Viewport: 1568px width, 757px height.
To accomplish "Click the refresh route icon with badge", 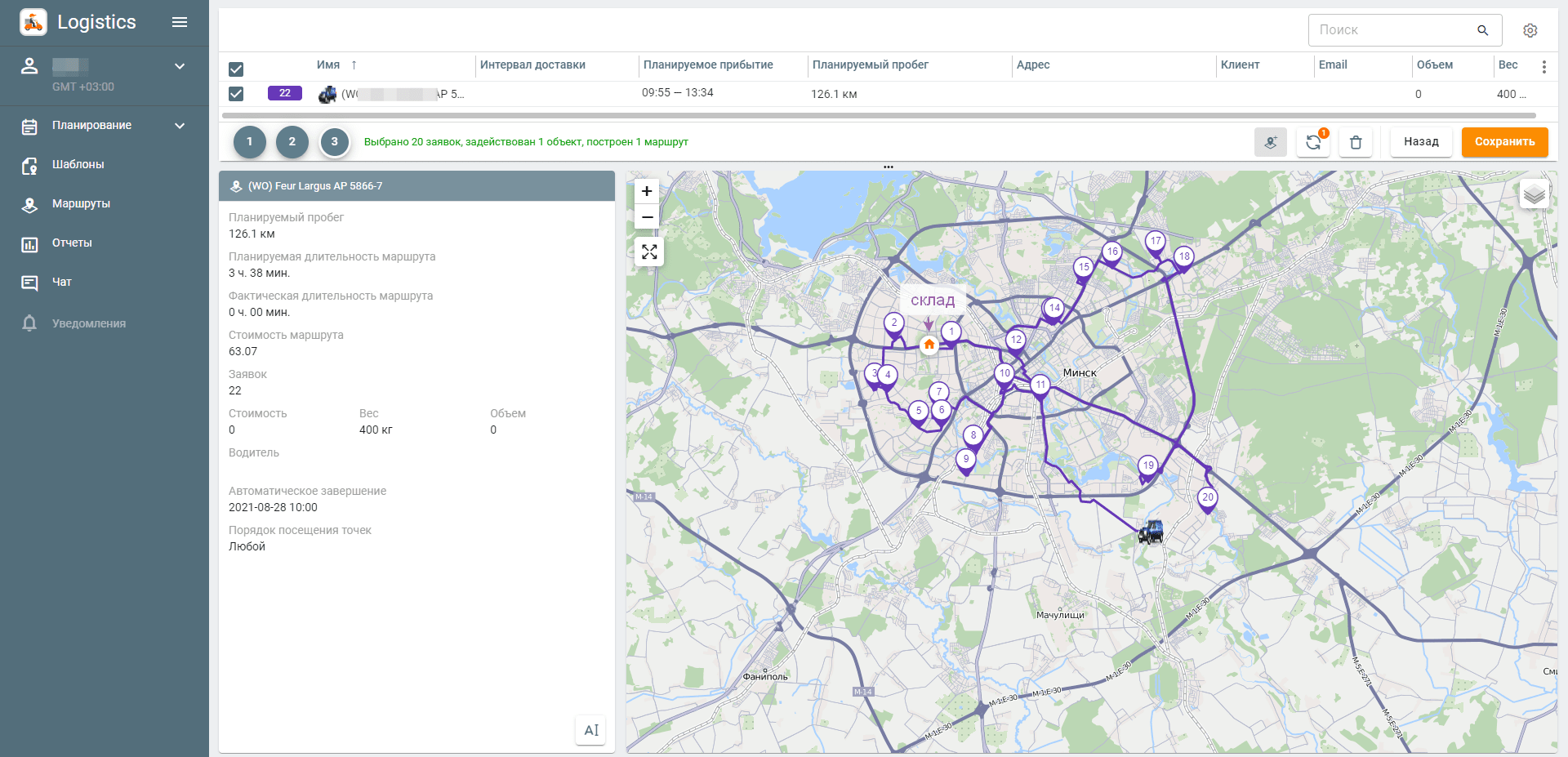I will [x=1313, y=142].
